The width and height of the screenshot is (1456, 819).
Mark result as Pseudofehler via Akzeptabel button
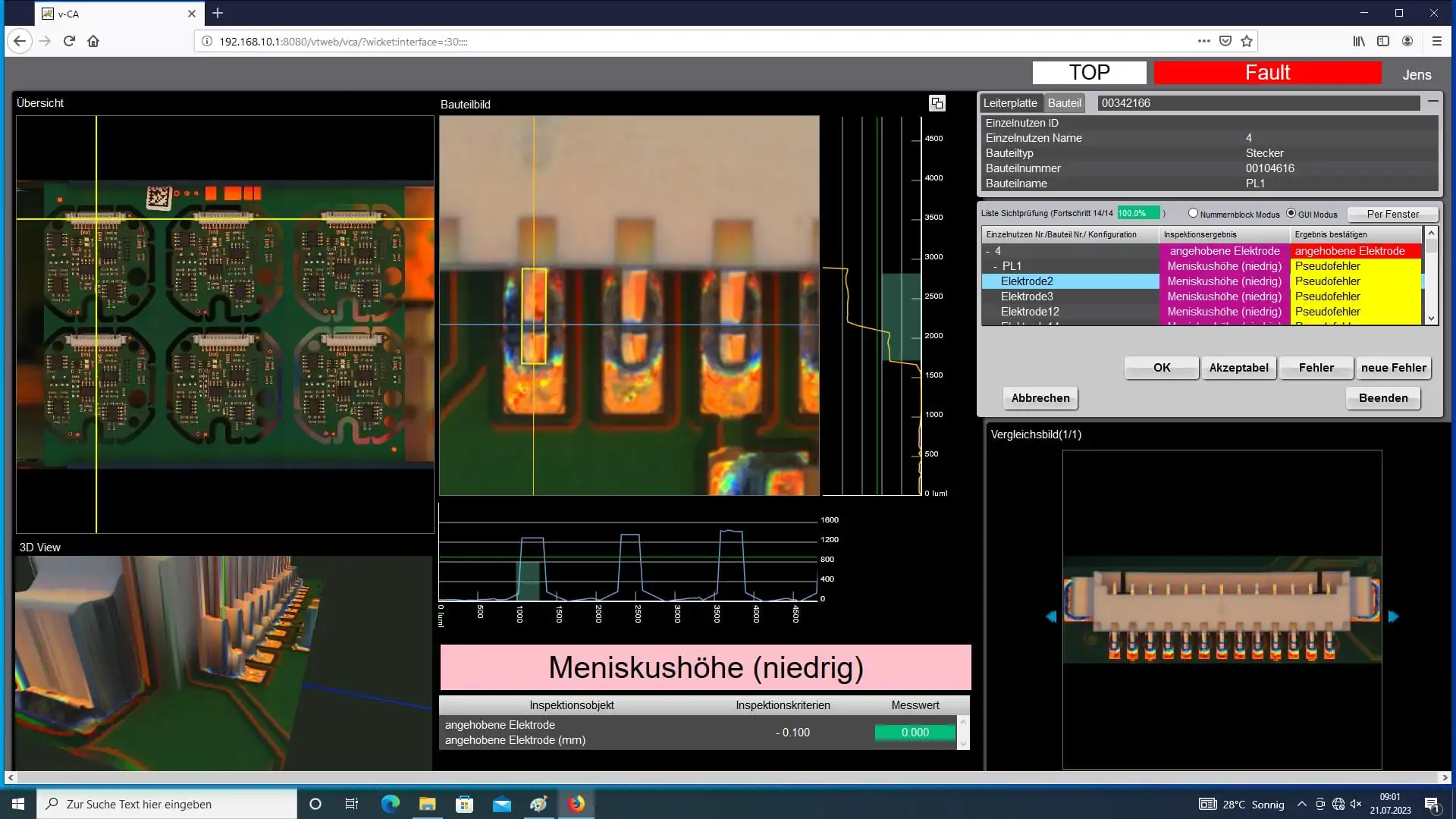(1238, 368)
